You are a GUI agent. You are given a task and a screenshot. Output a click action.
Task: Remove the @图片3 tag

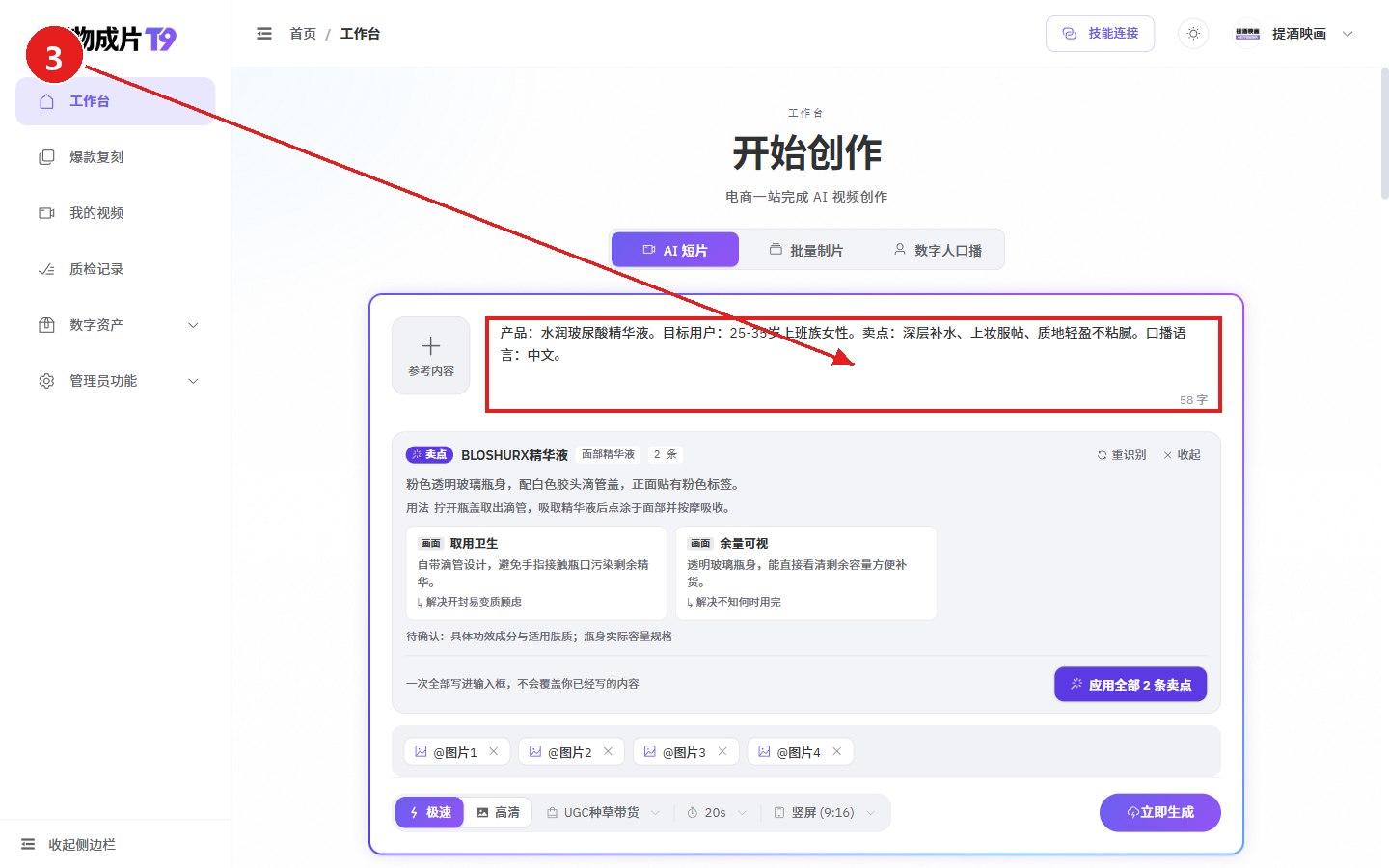(x=722, y=751)
